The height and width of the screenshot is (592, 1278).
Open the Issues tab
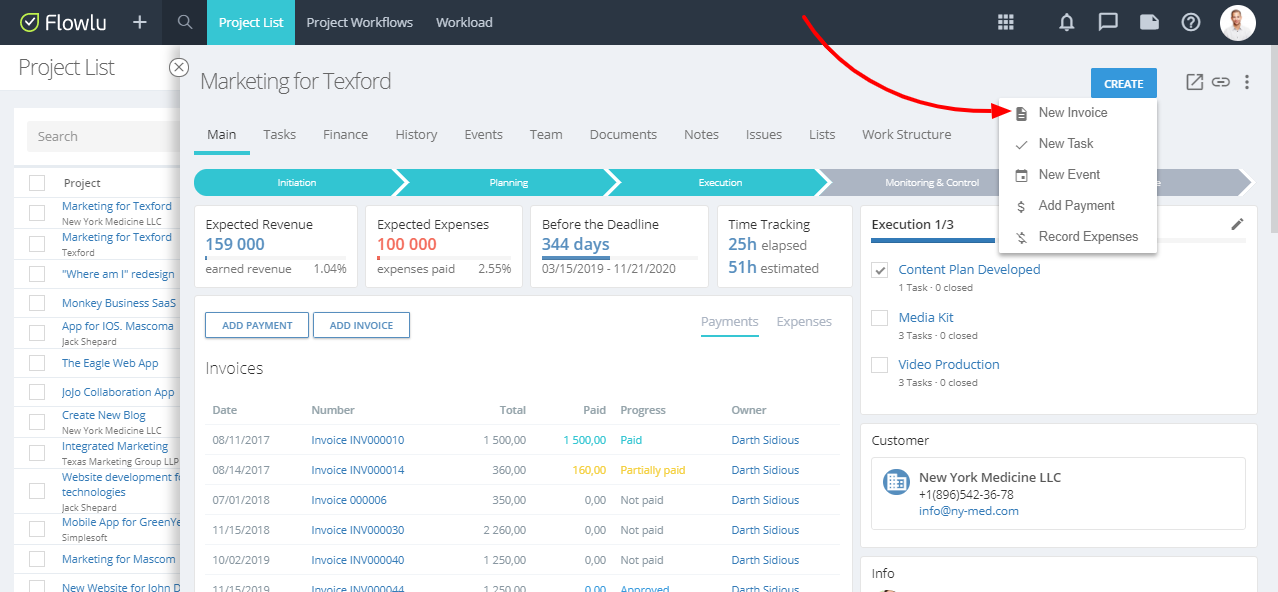tap(764, 135)
